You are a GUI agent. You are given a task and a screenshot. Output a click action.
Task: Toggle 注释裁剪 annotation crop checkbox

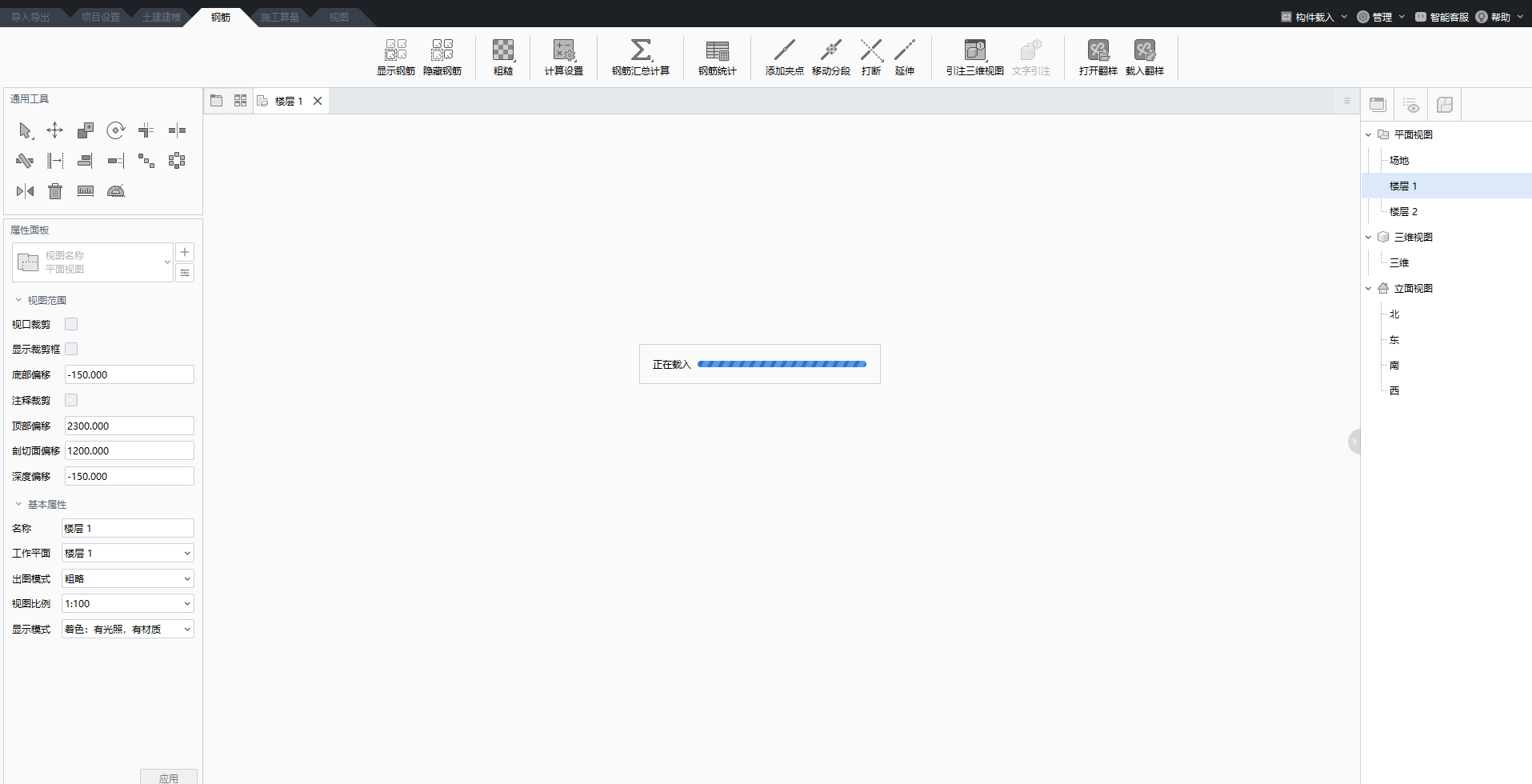(x=71, y=400)
